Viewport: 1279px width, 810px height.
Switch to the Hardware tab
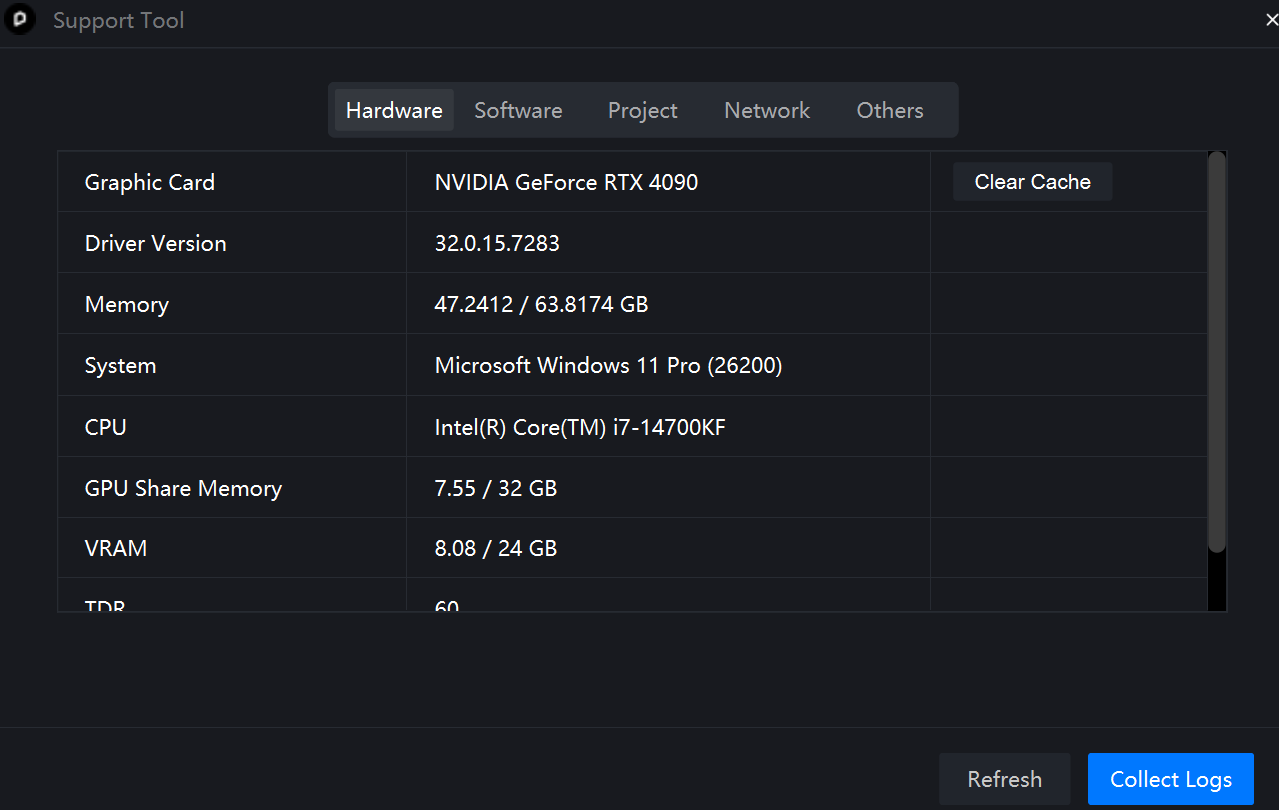point(394,110)
